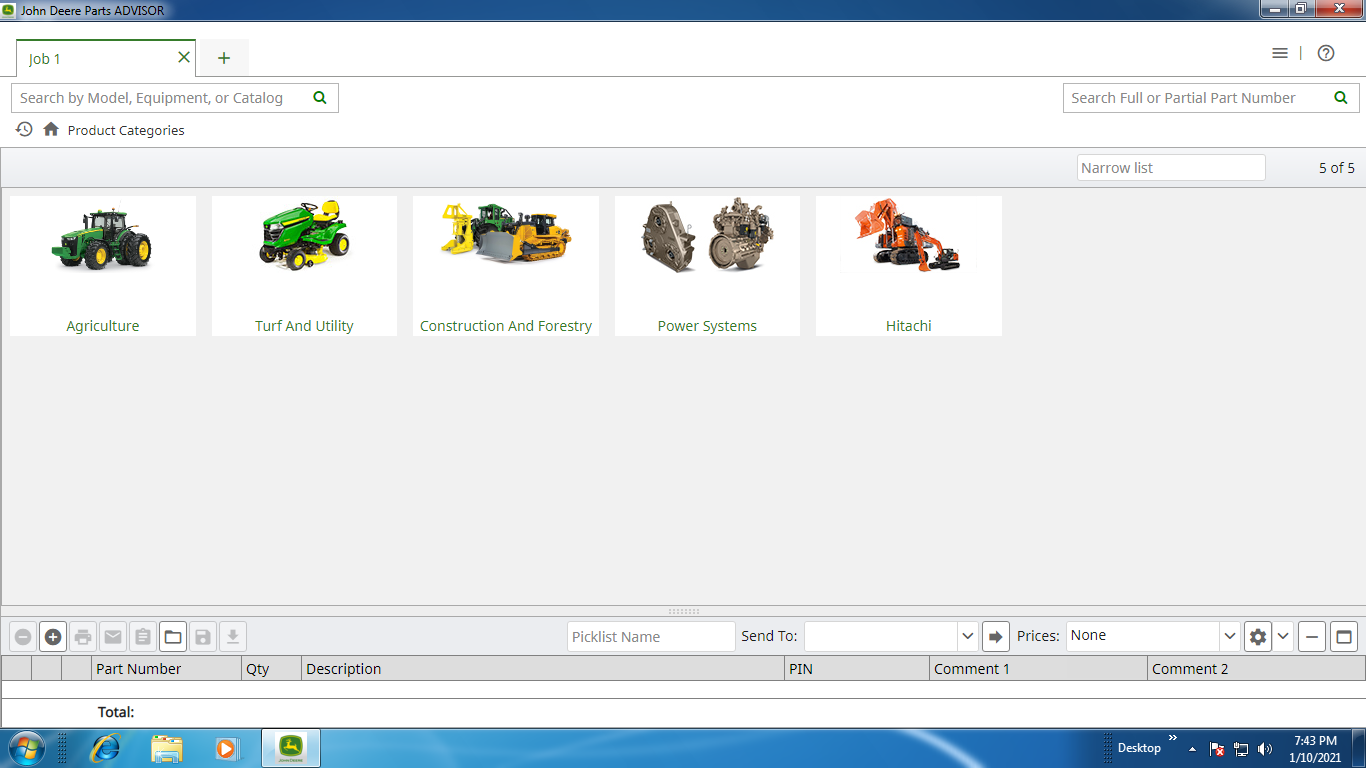
Task: Expand the arrow next to the settings gear
Action: pos(1284,636)
